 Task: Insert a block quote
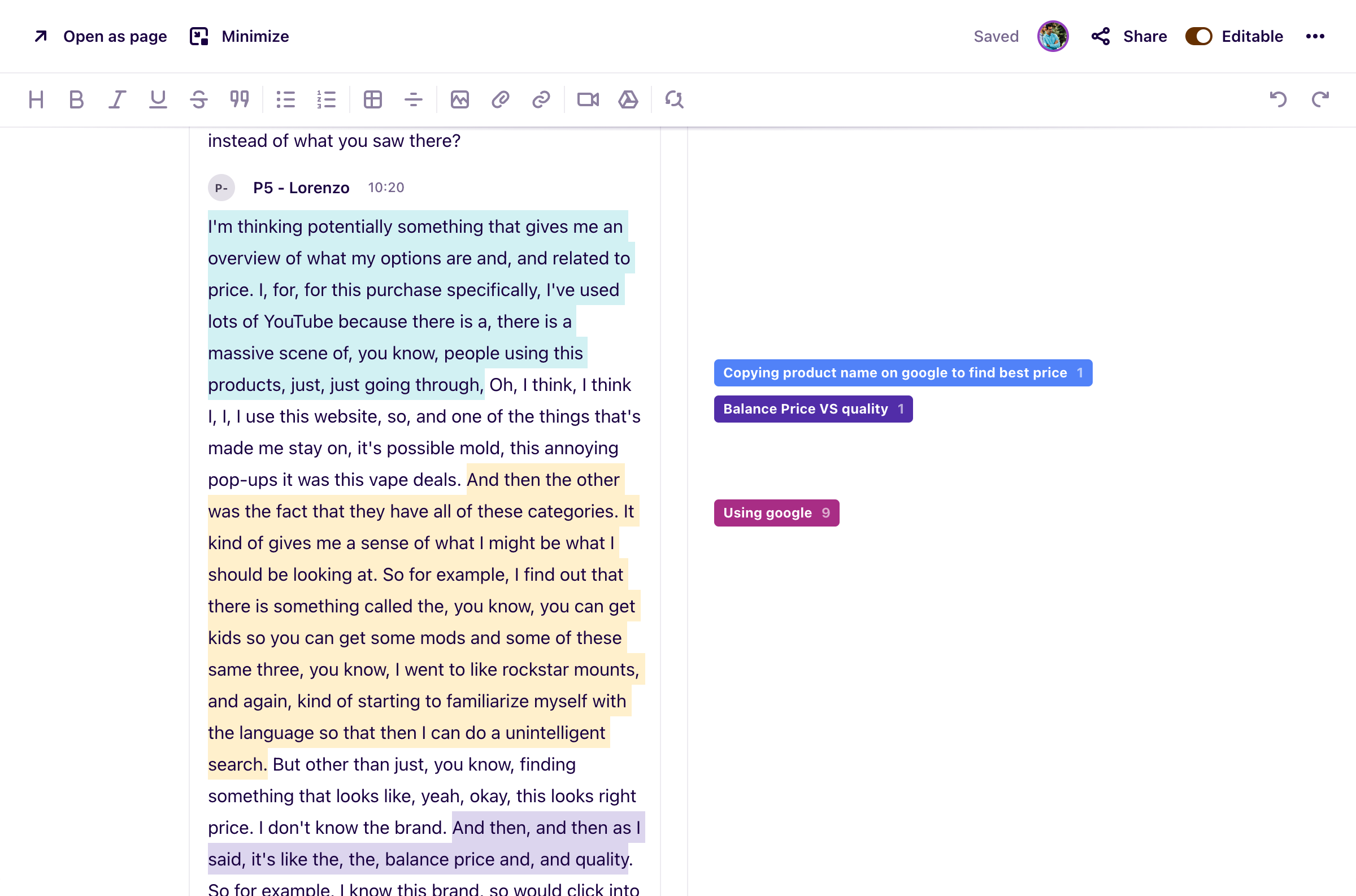coord(240,100)
